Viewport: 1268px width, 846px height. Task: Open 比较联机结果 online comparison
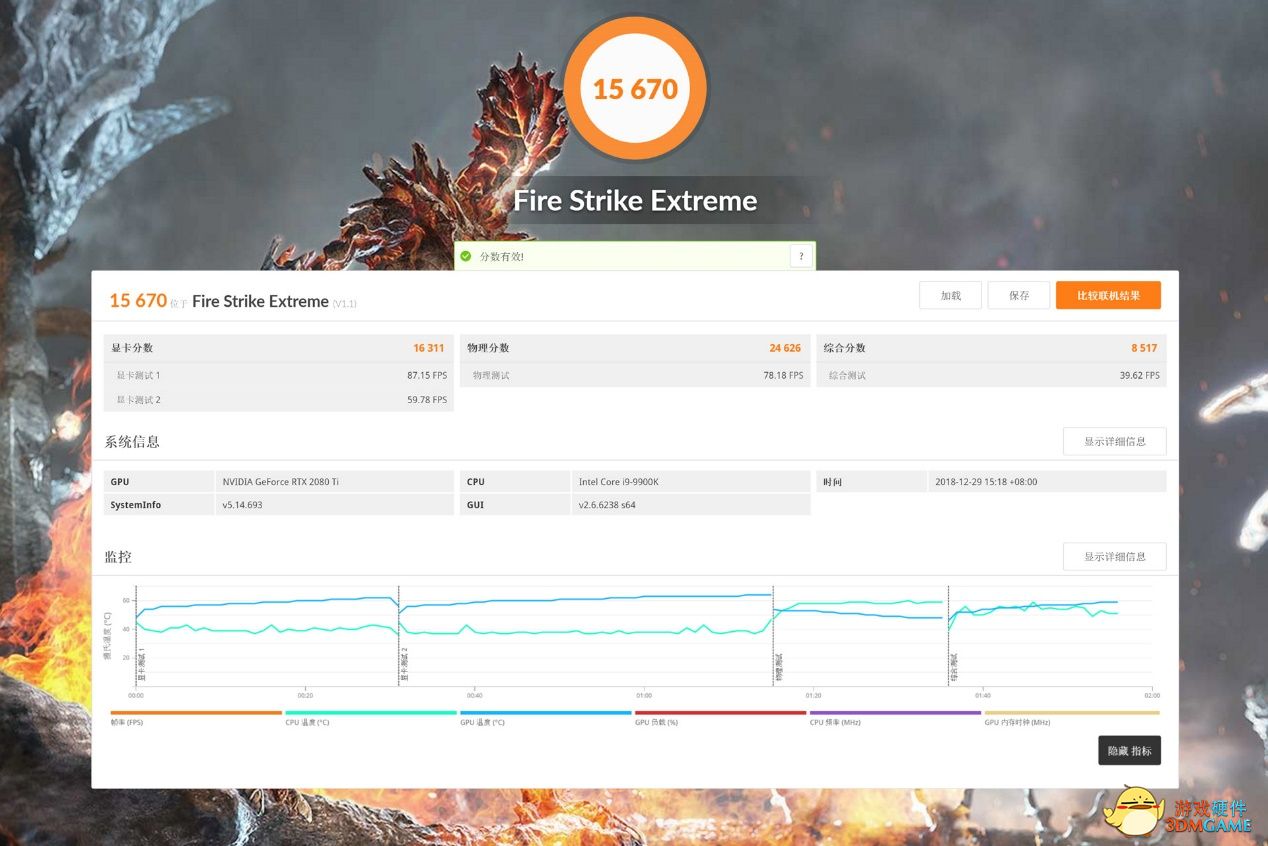(1108, 295)
